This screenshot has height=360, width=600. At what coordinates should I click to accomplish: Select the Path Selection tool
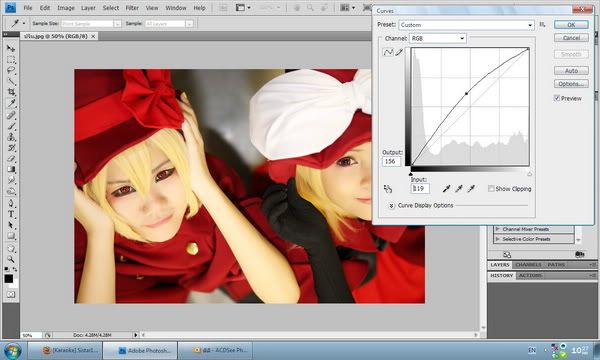(x=11, y=225)
